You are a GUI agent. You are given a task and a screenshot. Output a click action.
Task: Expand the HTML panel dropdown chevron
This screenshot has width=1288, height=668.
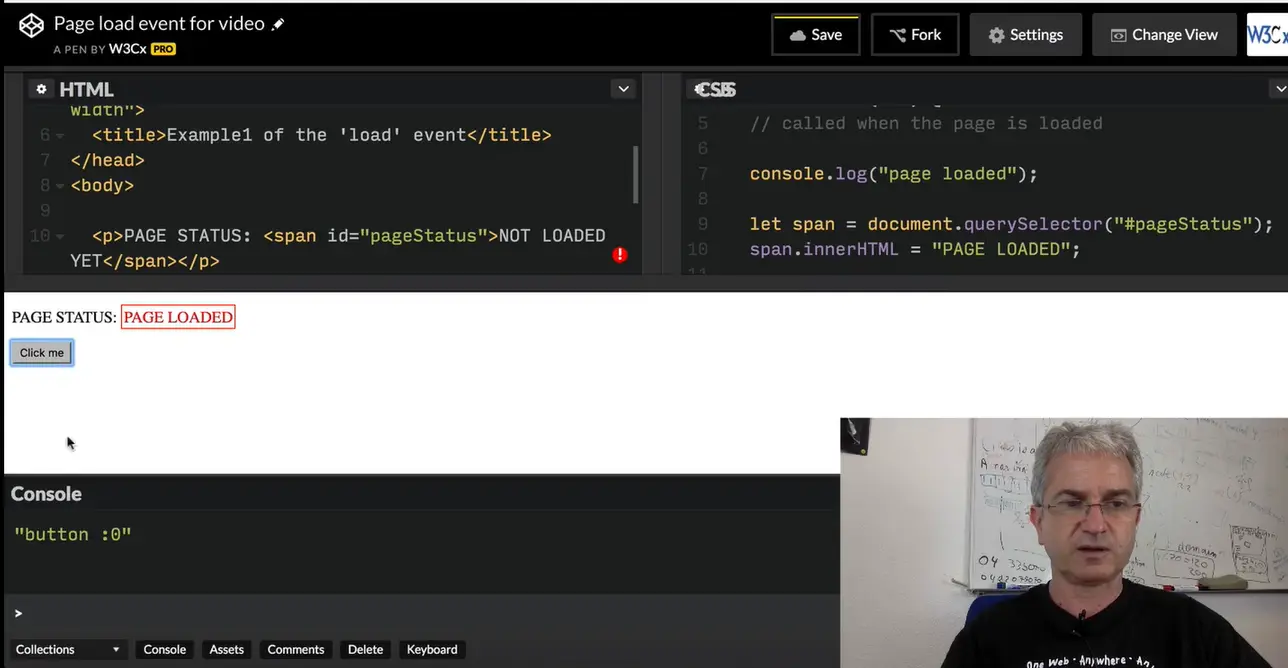pyautogui.click(x=624, y=89)
